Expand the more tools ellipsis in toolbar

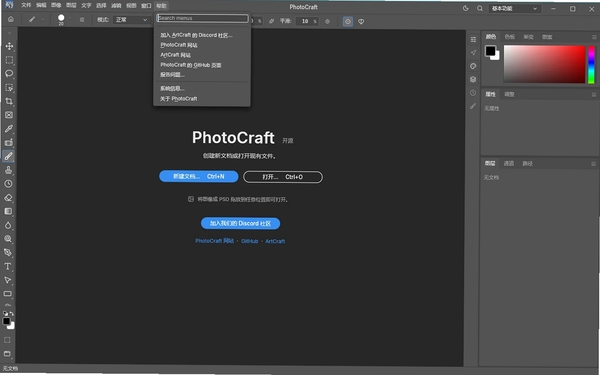(x=8, y=305)
